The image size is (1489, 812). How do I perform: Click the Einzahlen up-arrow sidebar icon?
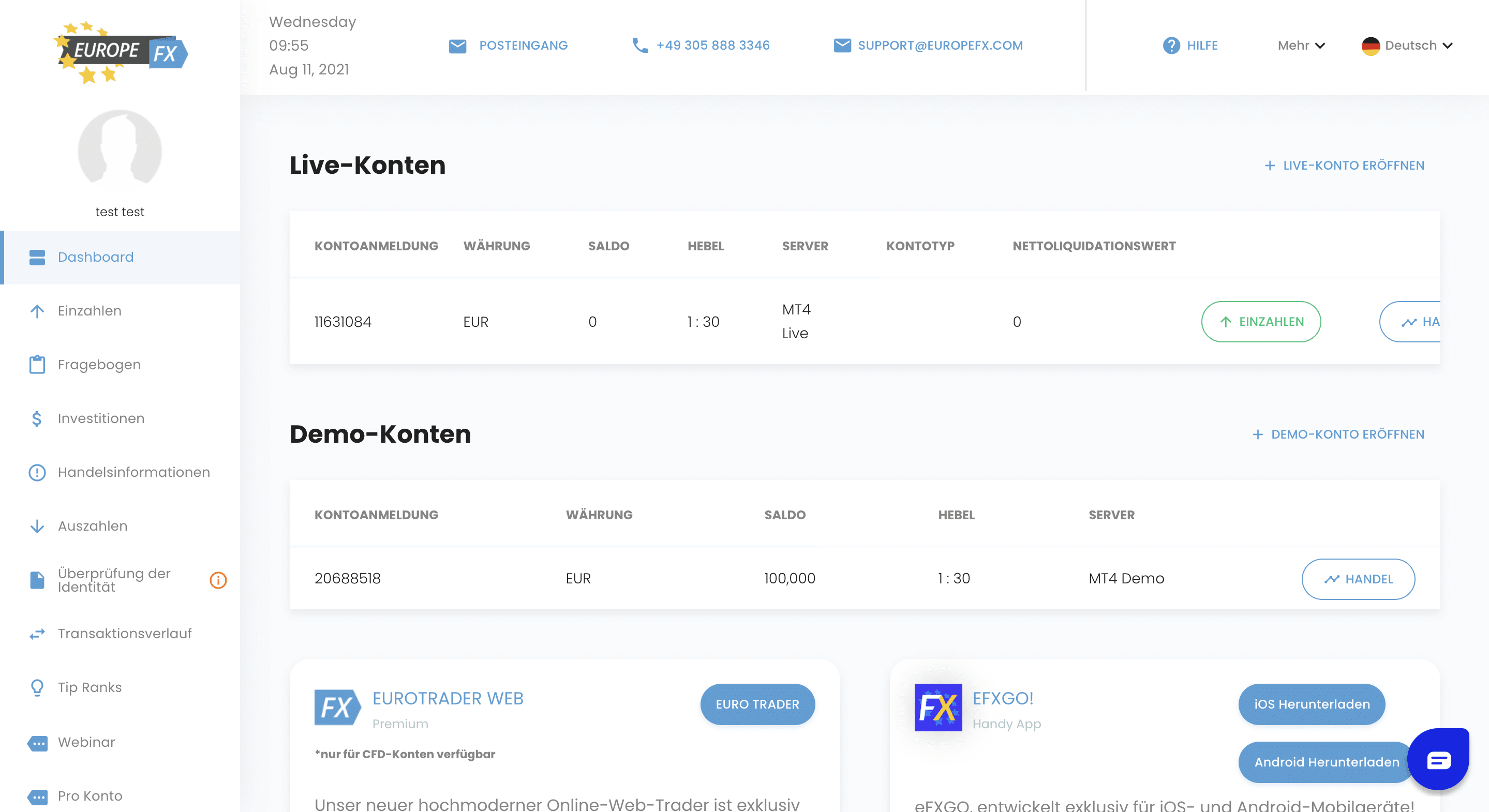[x=37, y=311]
